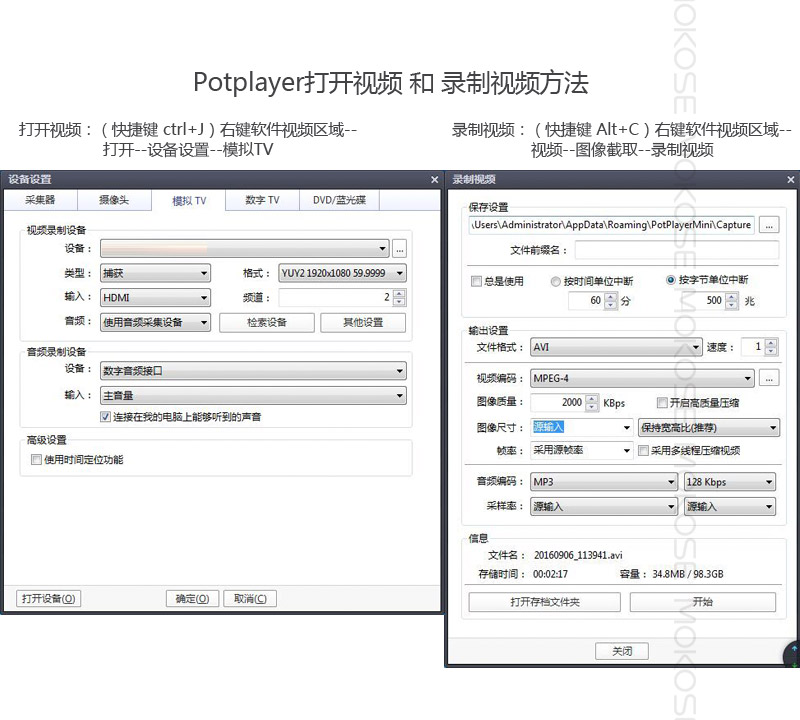
Task: Decrease the 500 兆 value with down arrow
Action: pyautogui.click(x=732, y=305)
